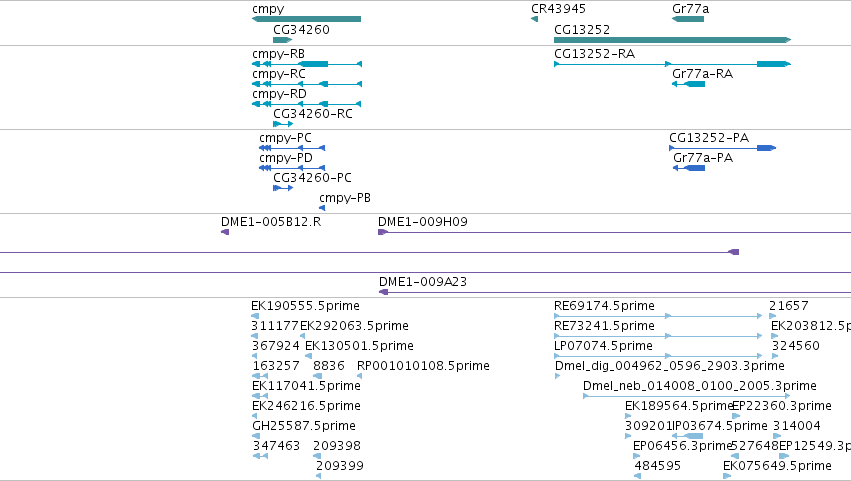Click the CG13252-PA protein glyph
Viewport: 851px width, 481px height.
[x=722, y=148]
